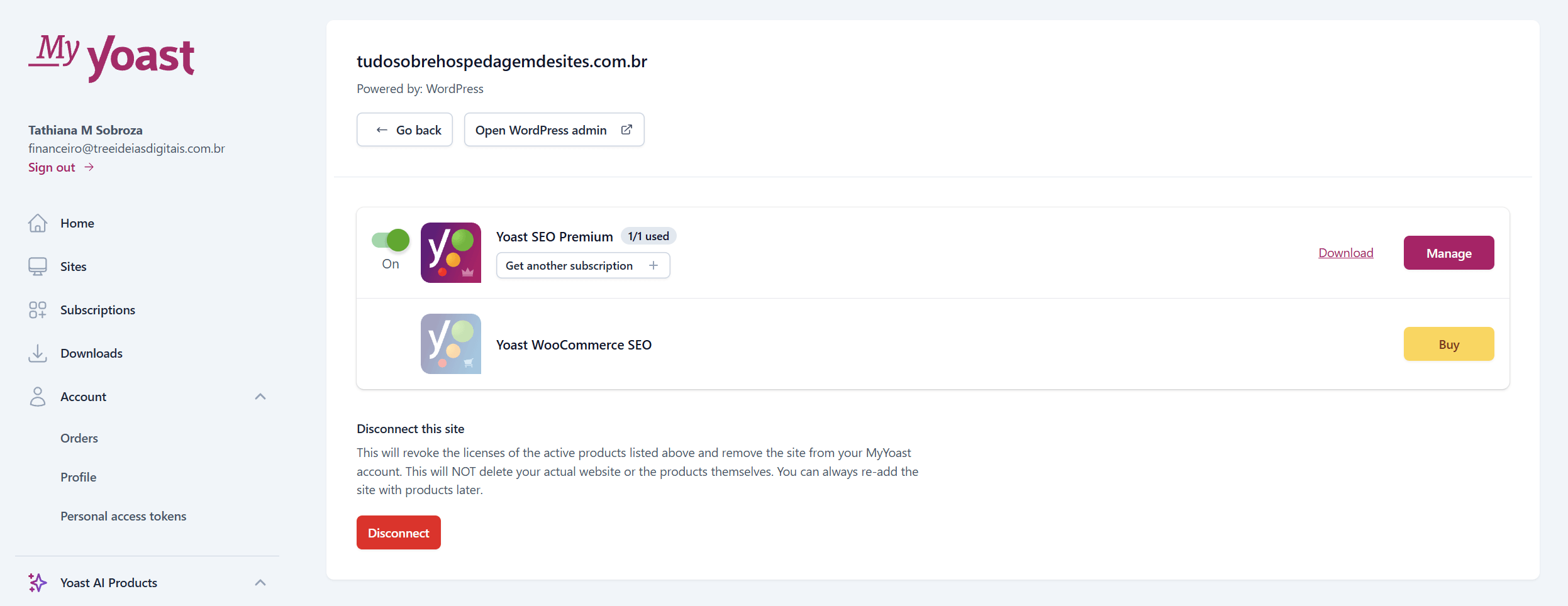This screenshot has height=606, width=1568.
Task: Click the Subscriptions grid icon
Action: pyautogui.click(x=38, y=310)
